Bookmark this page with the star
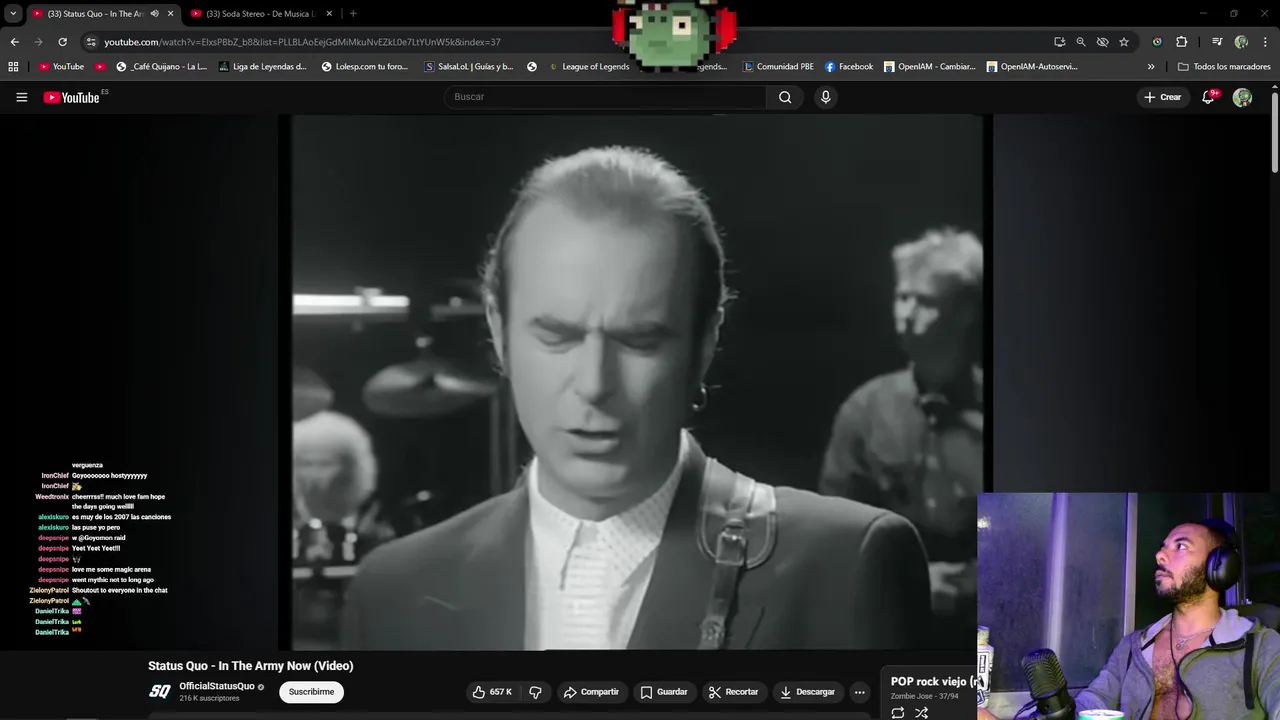 pos(1124,42)
